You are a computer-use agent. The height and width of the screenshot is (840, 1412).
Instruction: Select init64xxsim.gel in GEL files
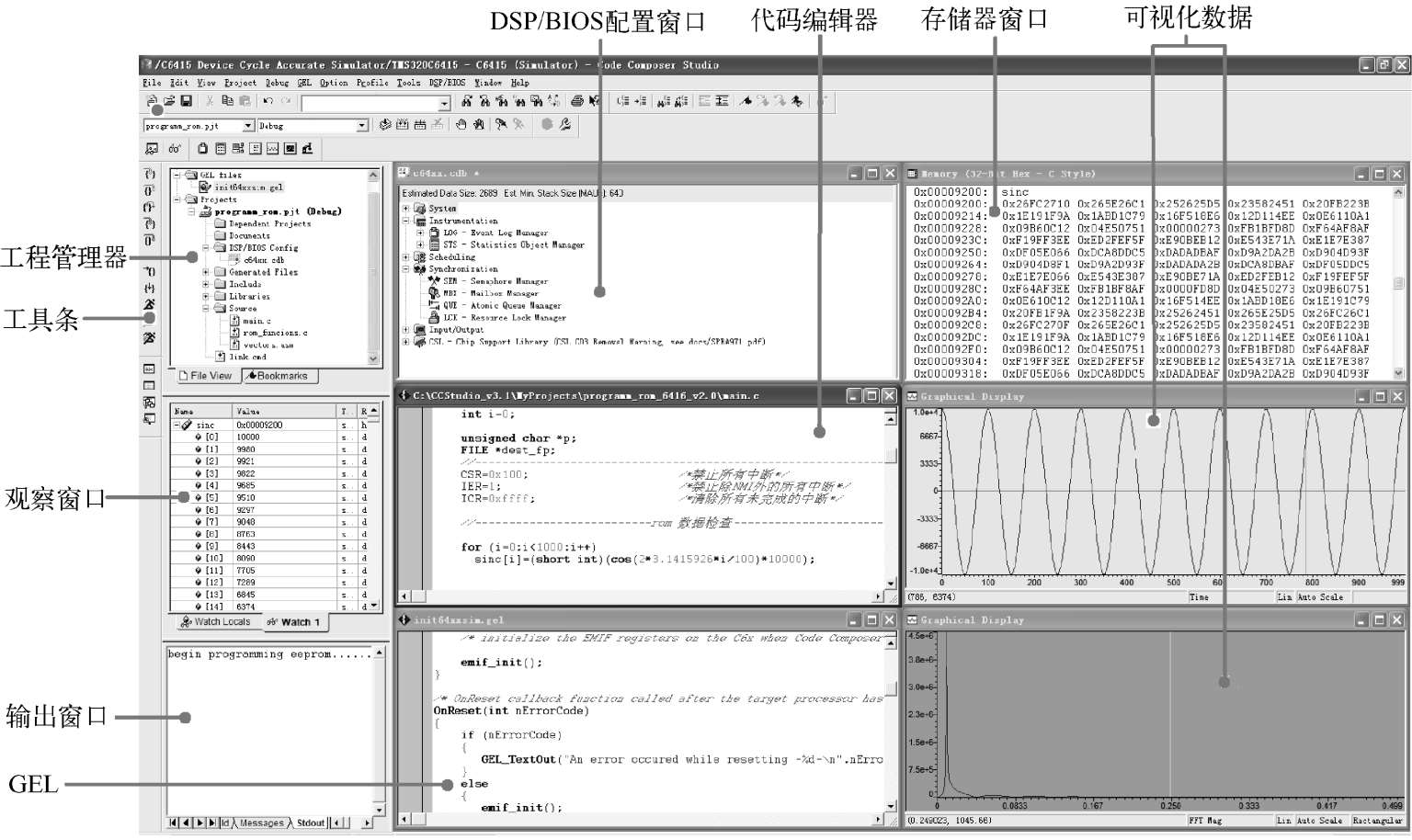pos(249,187)
